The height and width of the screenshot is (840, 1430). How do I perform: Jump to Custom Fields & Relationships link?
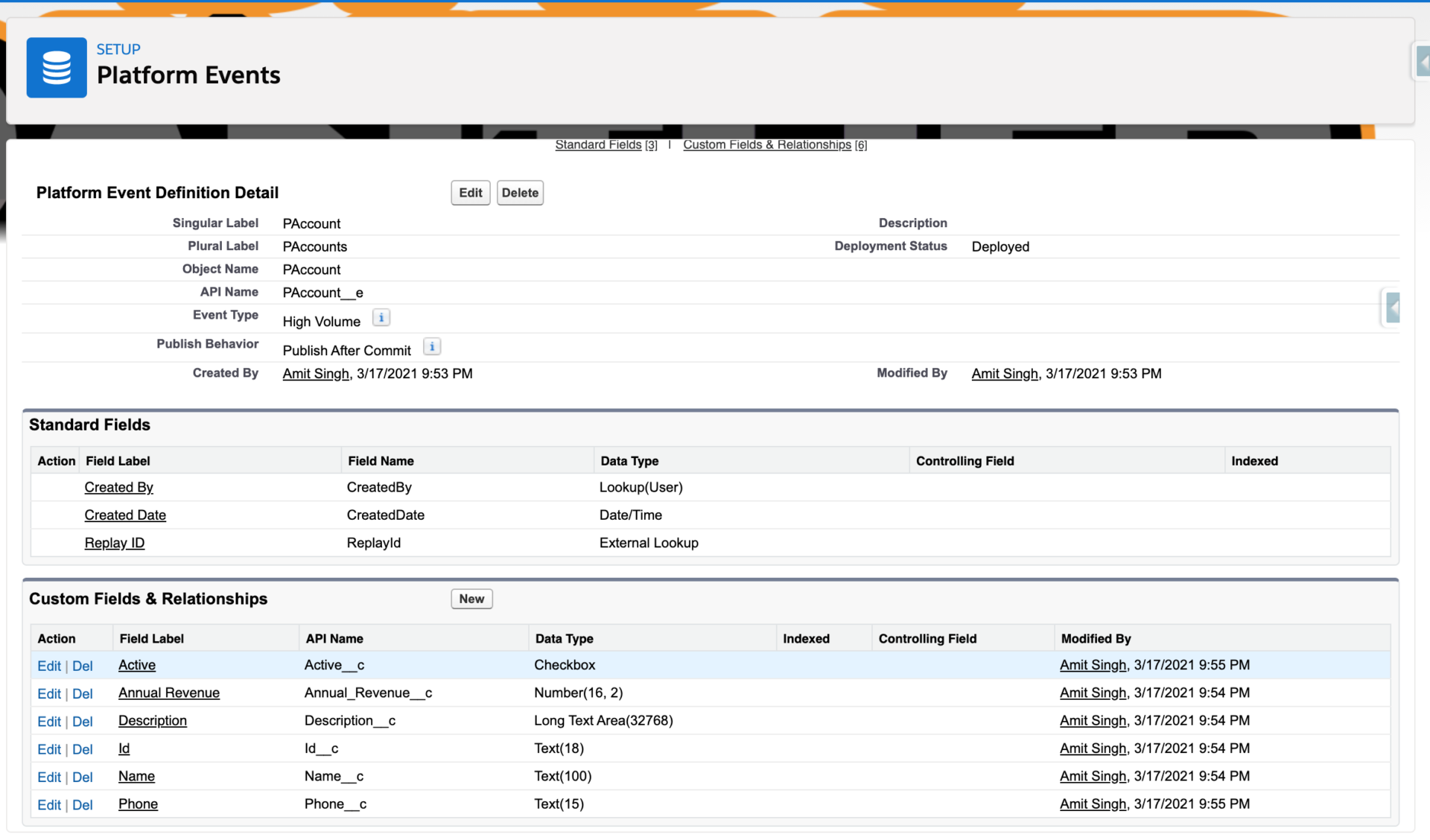pos(767,144)
